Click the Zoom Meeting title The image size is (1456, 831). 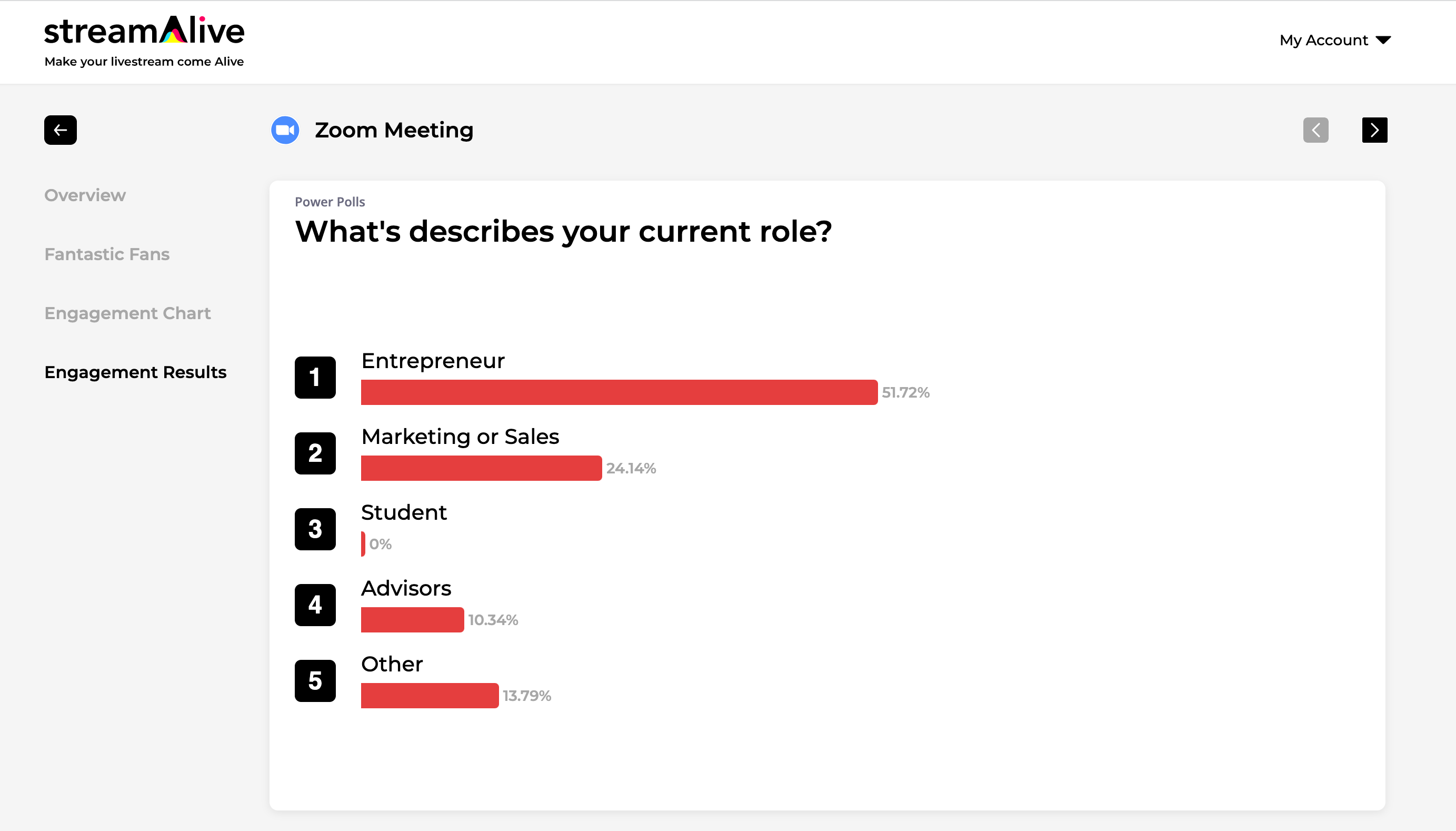[x=394, y=130]
